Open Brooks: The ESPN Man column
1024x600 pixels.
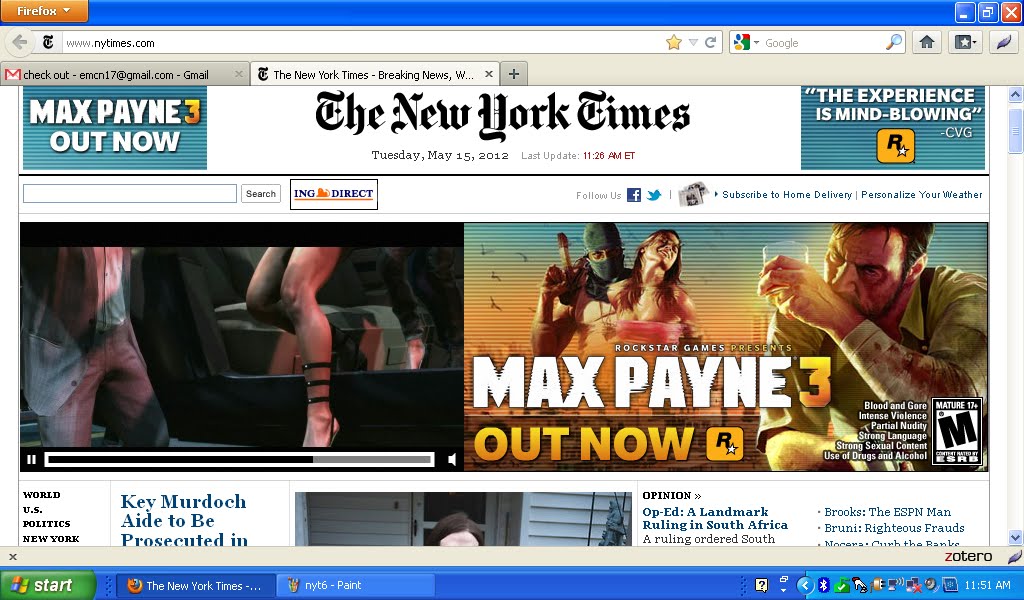tap(888, 512)
